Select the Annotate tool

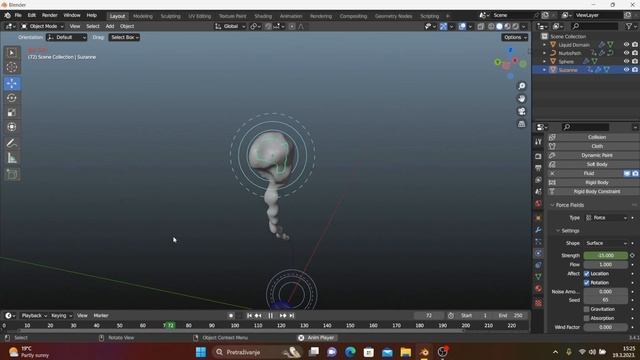[12, 143]
